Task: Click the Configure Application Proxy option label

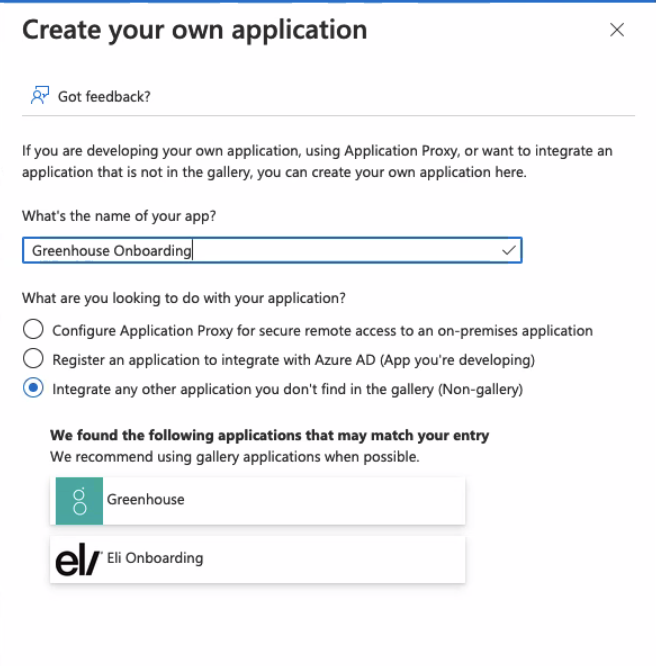Action: pyautogui.click(x=322, y=330)
